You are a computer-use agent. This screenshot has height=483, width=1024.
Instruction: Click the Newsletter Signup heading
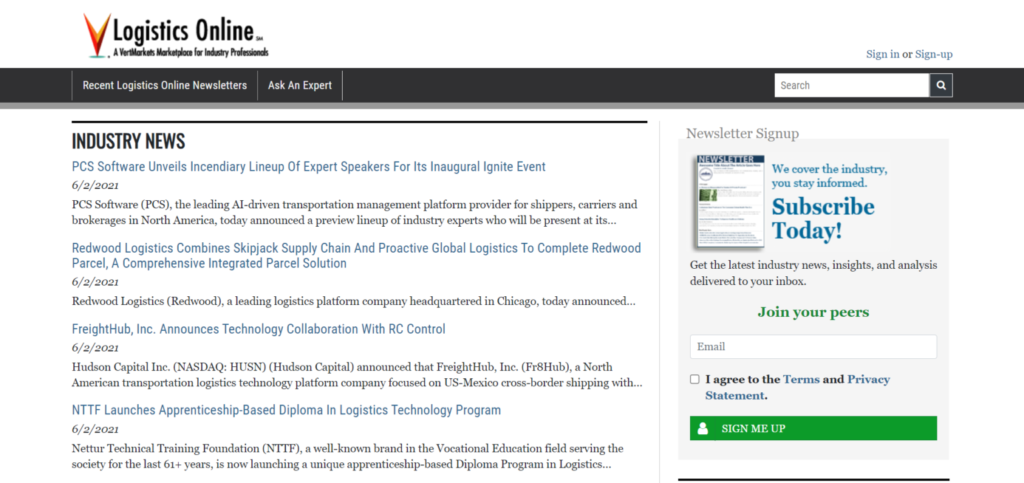point(743,133)
